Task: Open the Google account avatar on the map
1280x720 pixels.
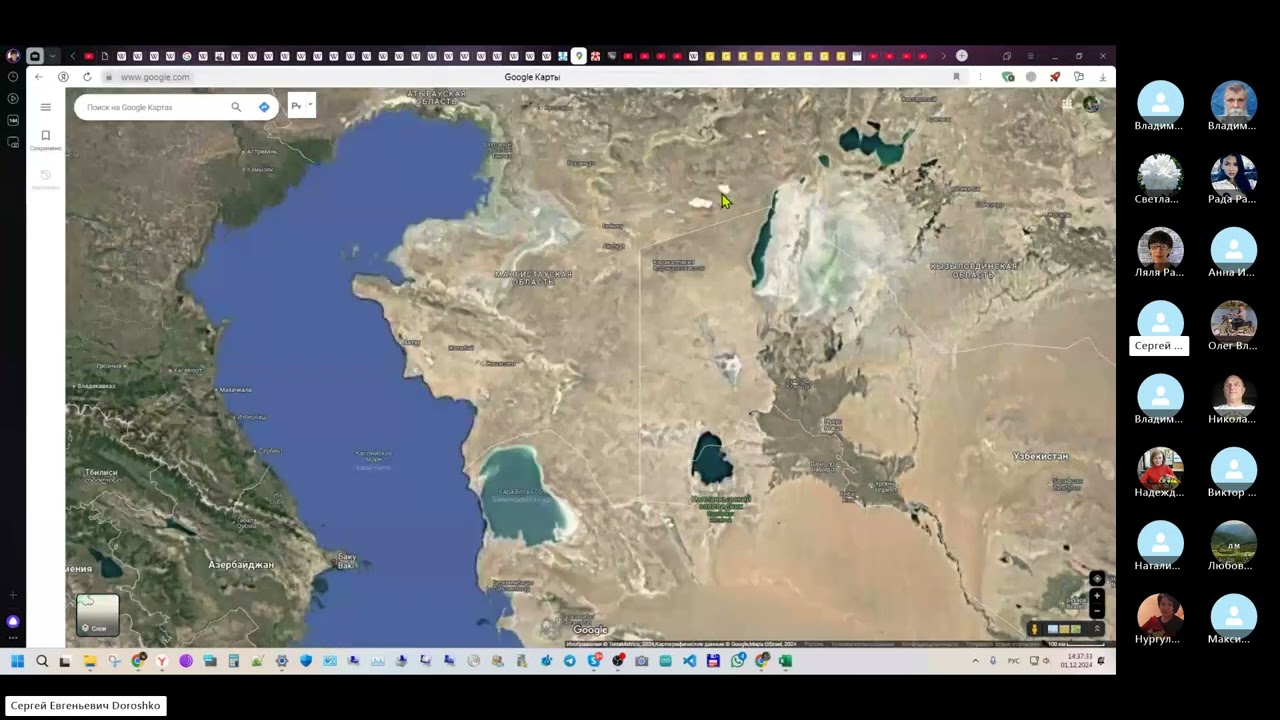Action: [x=1091, y=104]
